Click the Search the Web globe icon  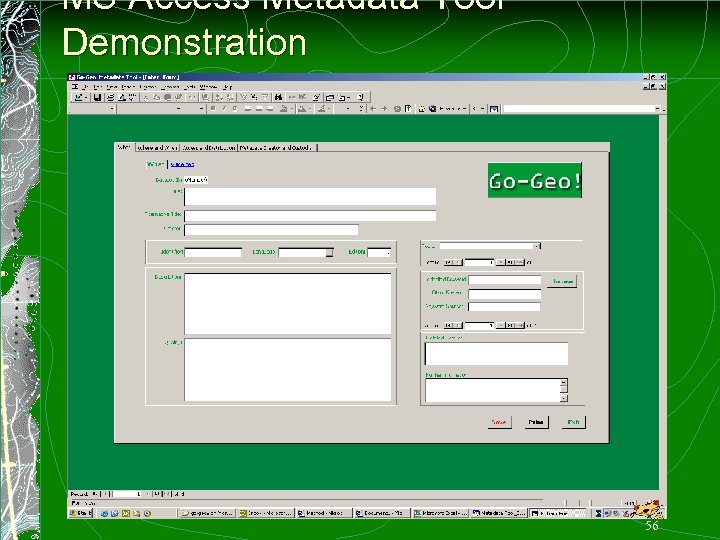432,109
